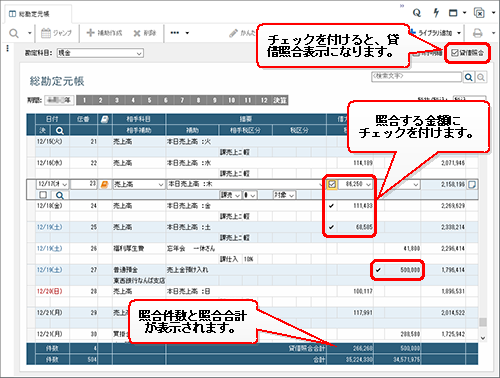
Task: Open the orange book icon on row 23
Action: (x=104, y=184)
